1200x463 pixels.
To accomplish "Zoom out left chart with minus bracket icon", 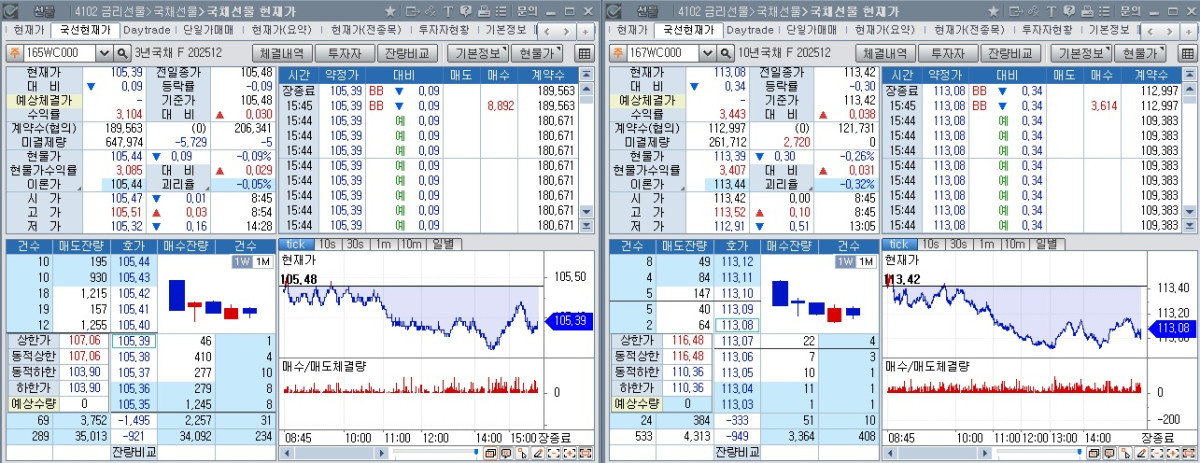I will pos(553,453).
